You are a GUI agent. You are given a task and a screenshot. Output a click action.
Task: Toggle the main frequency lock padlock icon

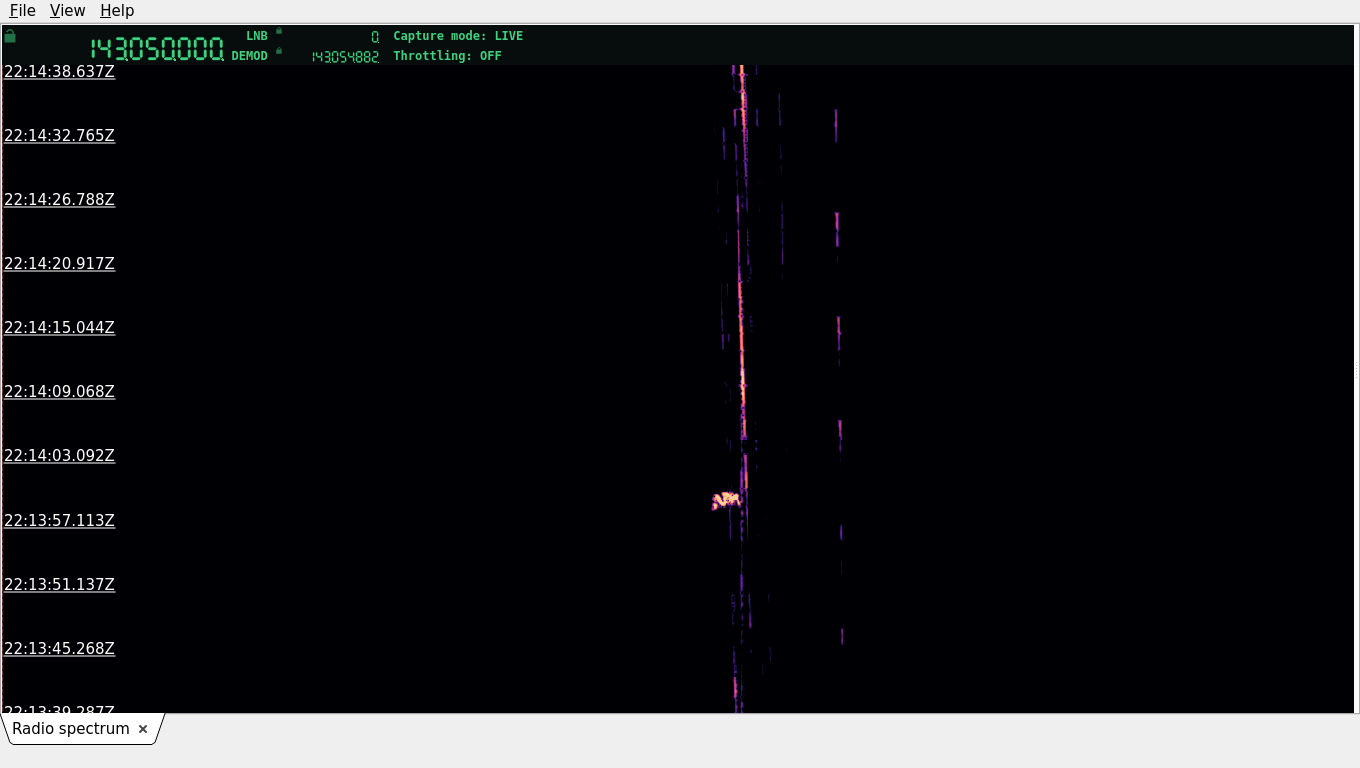(10, 36)
